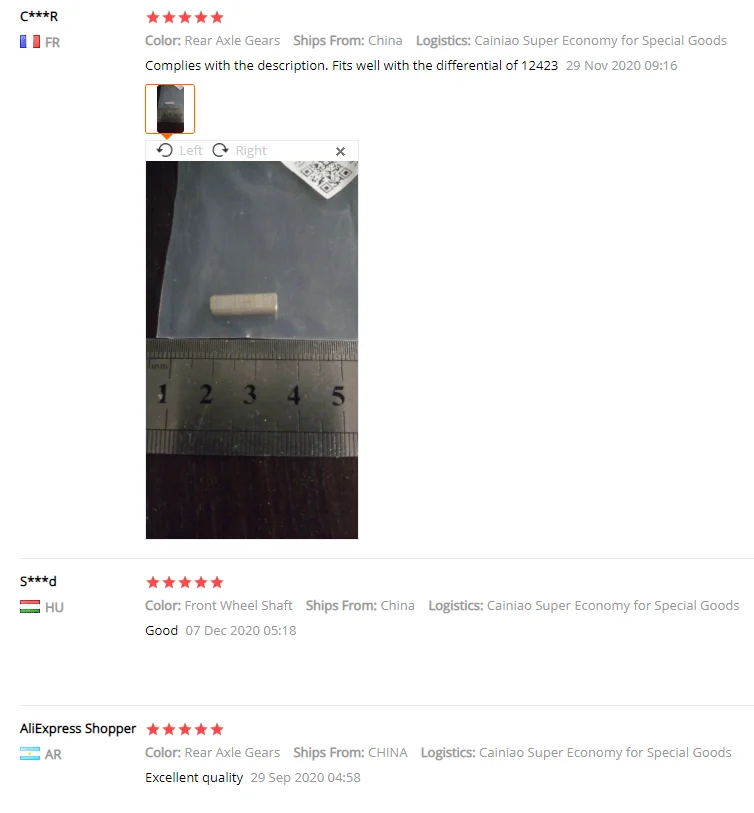The height and width of the screenshot is (813, 754).
Task: Click the 'Fits well with the differential' review text
Action: pyautogui.click(x=425, y=66)
